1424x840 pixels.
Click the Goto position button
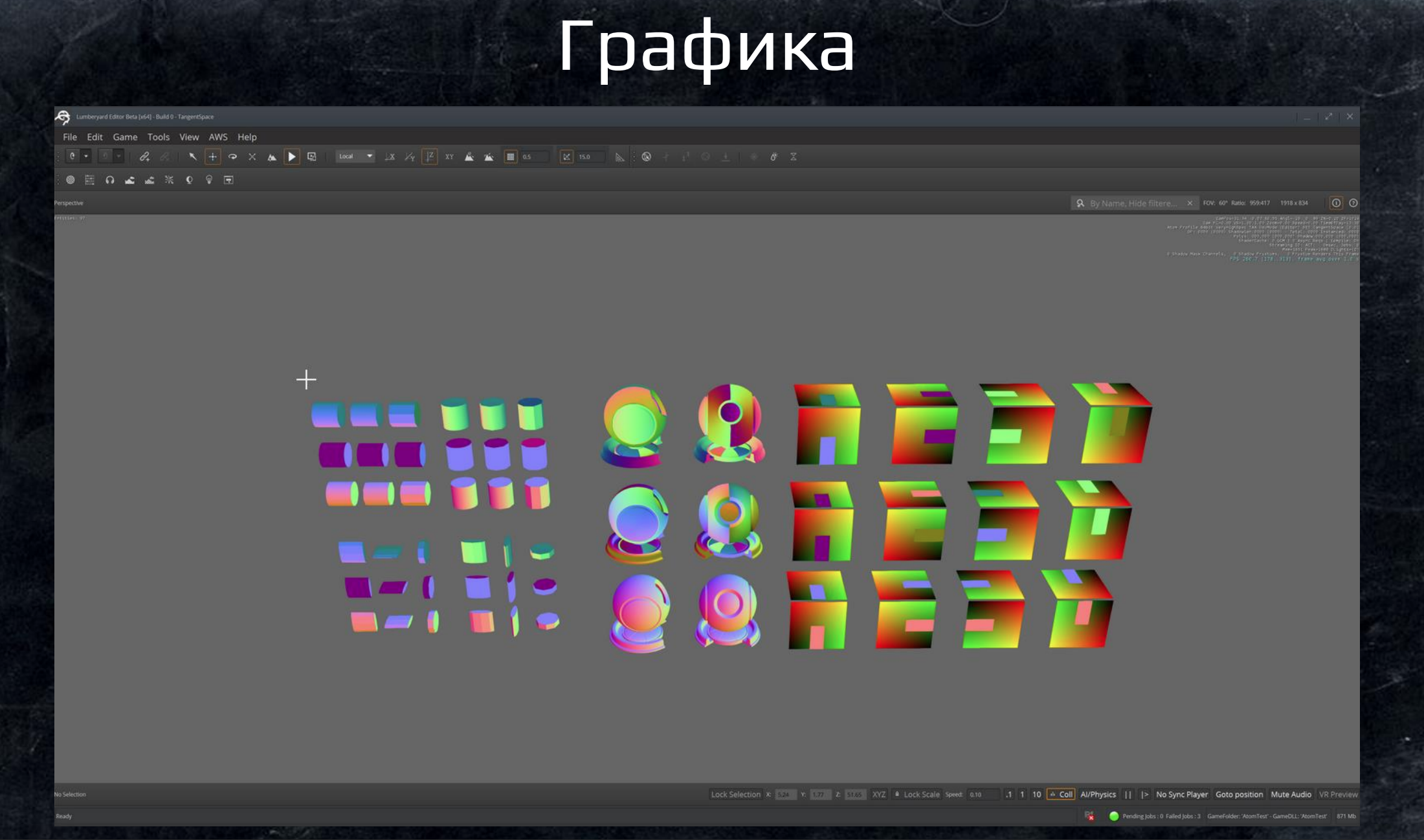coord(1240,794)
